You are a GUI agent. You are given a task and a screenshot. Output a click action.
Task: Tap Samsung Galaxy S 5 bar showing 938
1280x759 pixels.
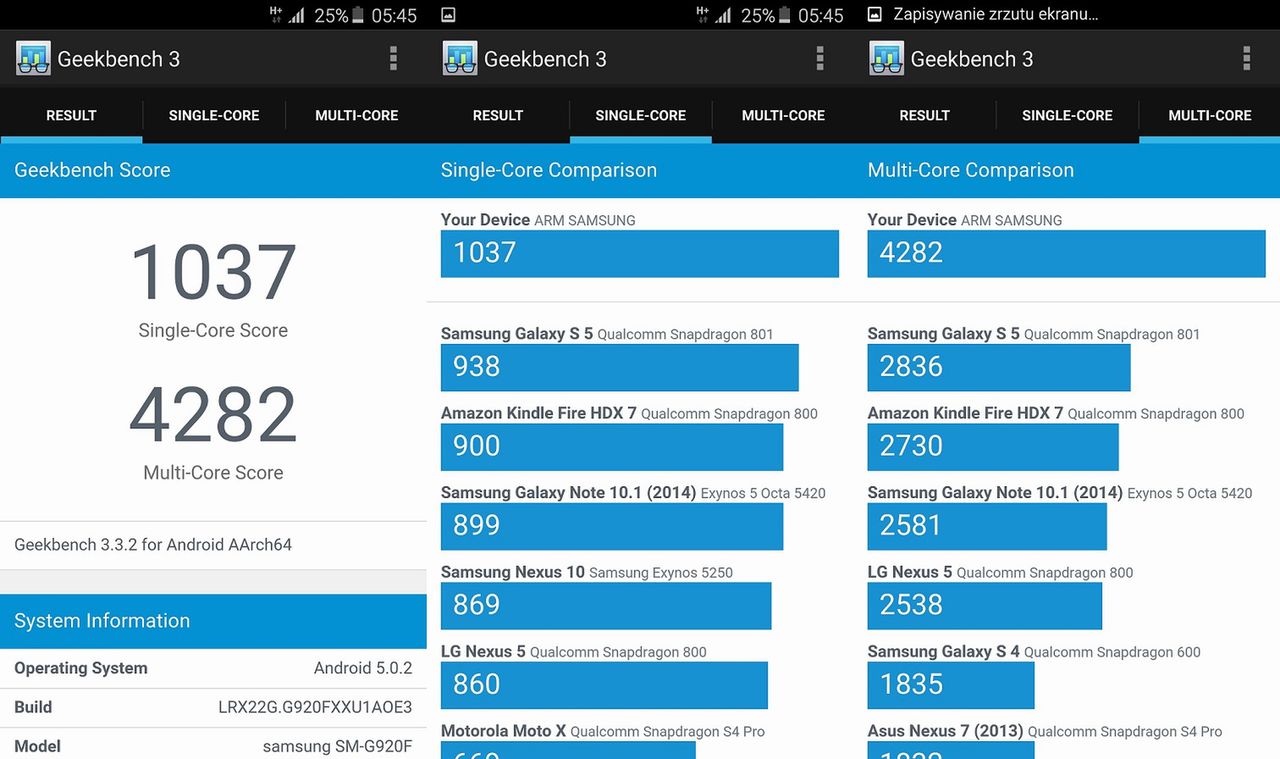(620, 367)
